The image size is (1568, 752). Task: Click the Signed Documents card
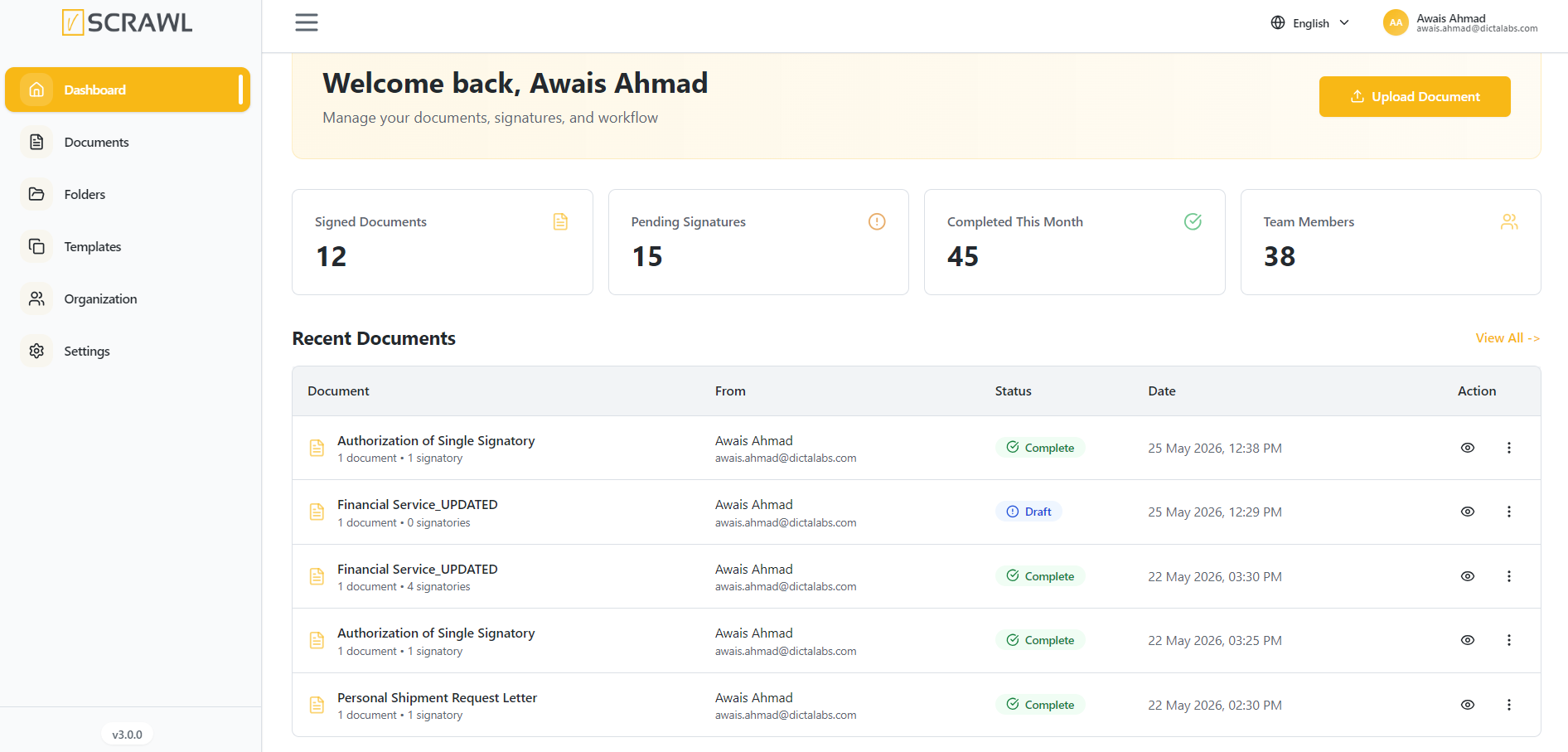click(443, 242)
